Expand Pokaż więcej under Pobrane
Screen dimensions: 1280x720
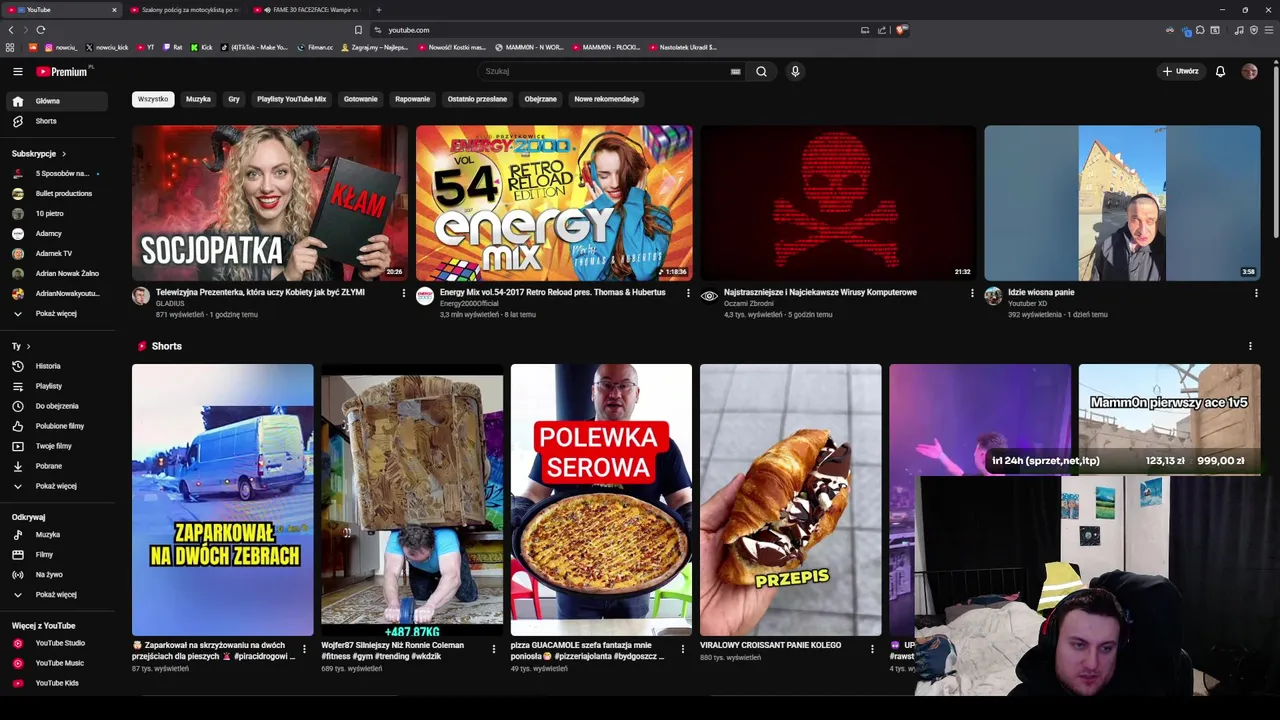click(56, 486)
